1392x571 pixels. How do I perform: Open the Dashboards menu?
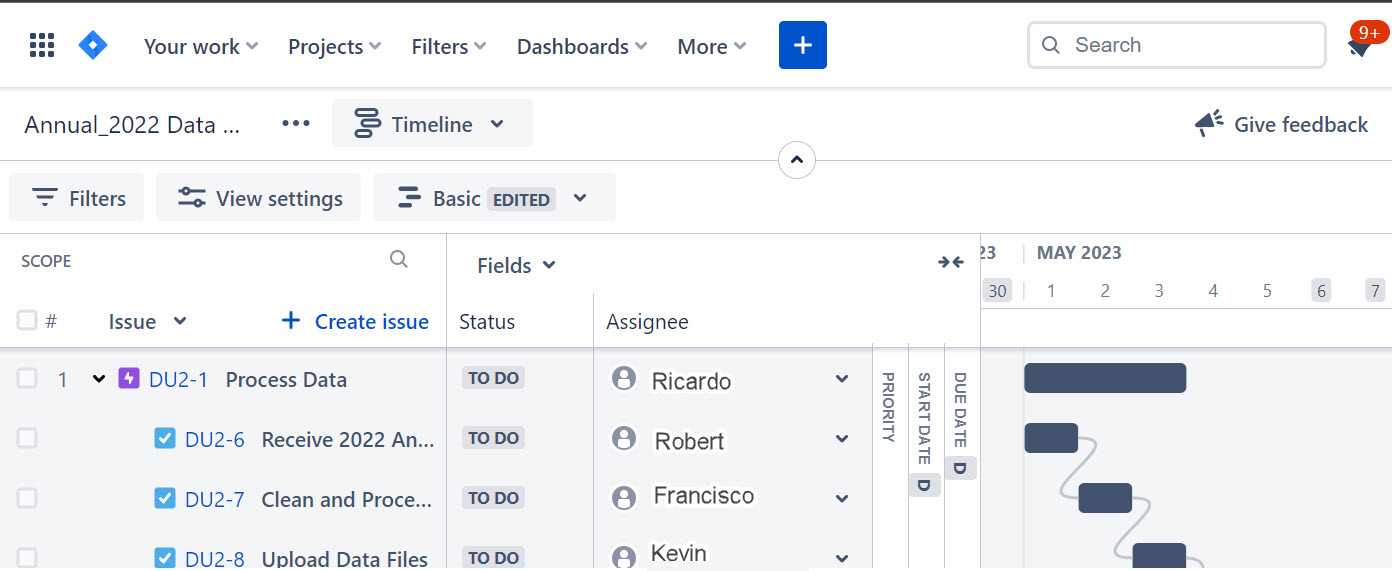click(x=582, y=46)
